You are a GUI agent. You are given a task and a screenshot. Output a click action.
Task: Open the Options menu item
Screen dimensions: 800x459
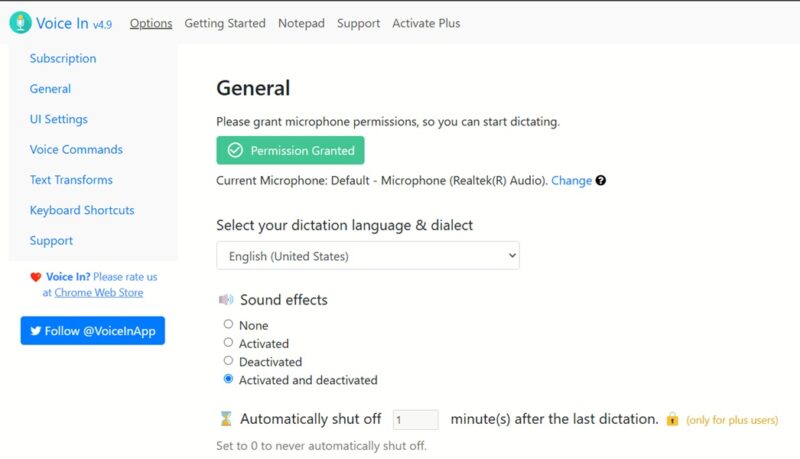tap(151, 23)
